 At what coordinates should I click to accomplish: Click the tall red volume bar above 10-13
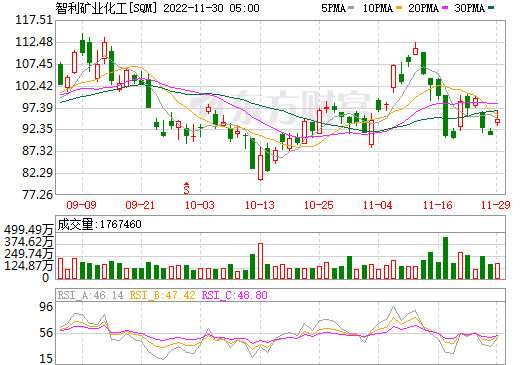[260, 261]
